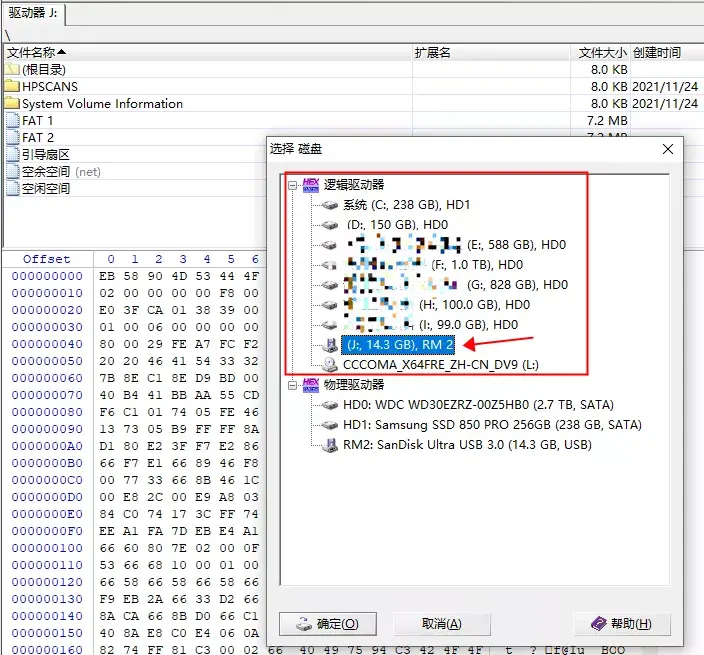This screenshot has width=704, height=655.
Task: Select 系统 (C:, 238 GB), HD1 drive
Action: coord(406,205)
